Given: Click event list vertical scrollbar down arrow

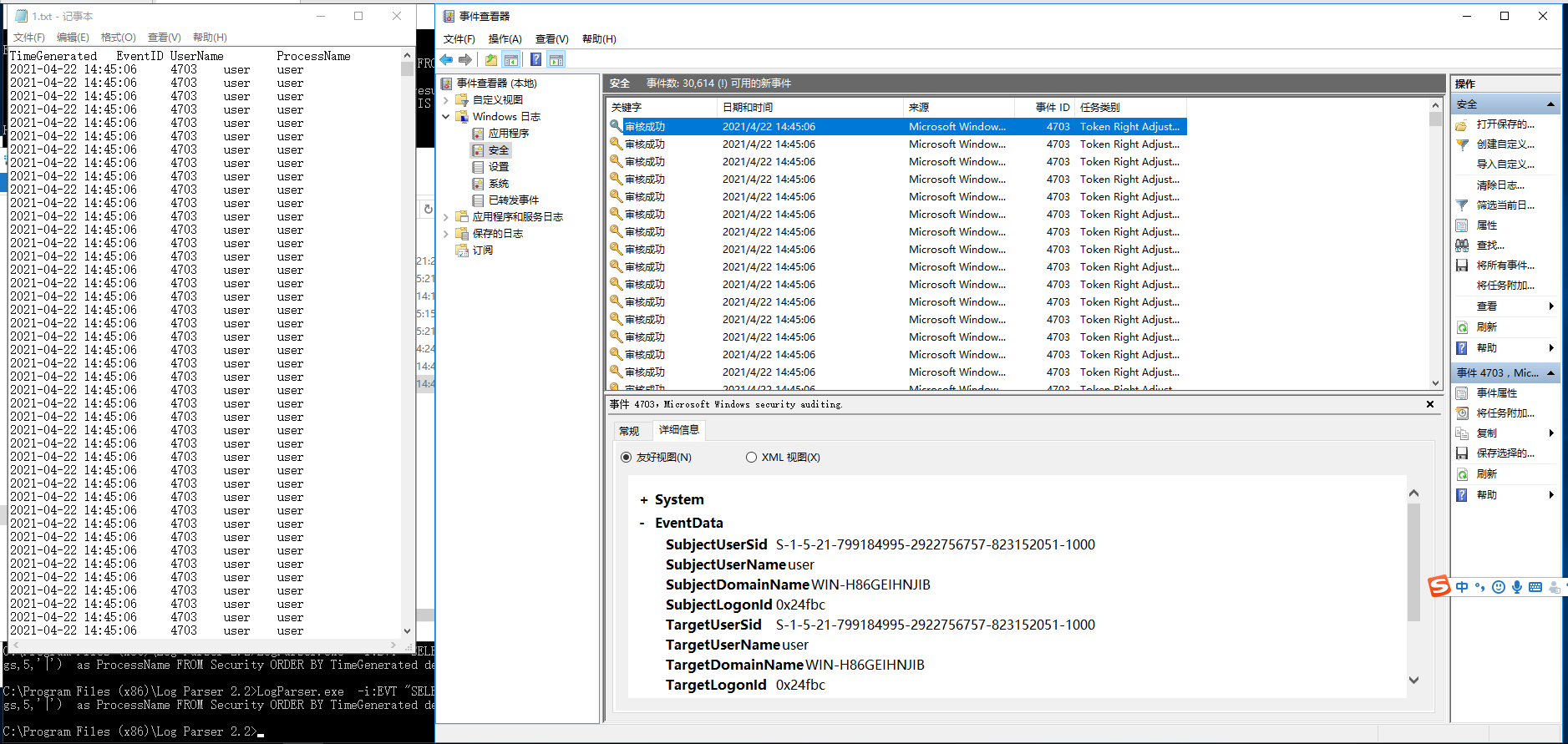Looking at the screenshot, I should 1435,383.
